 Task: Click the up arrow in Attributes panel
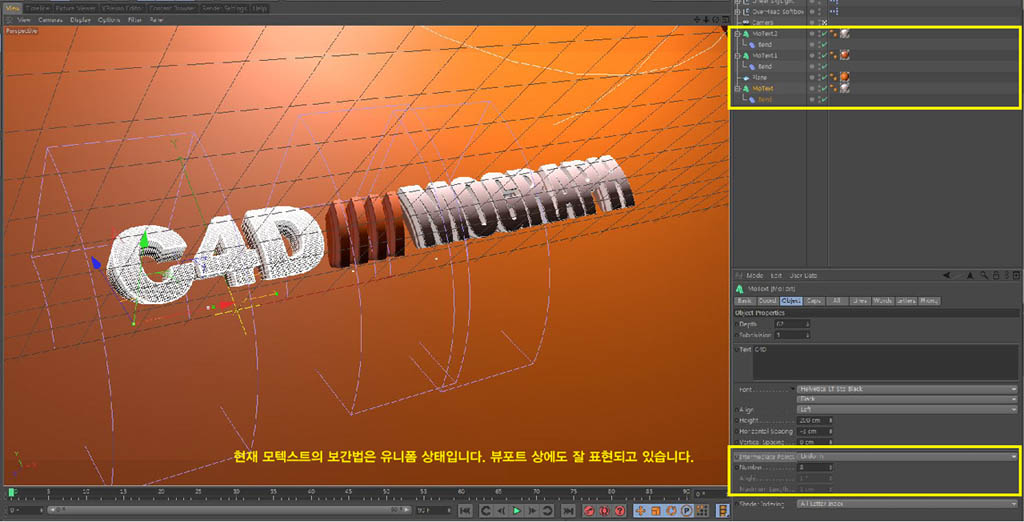(970, 276)
